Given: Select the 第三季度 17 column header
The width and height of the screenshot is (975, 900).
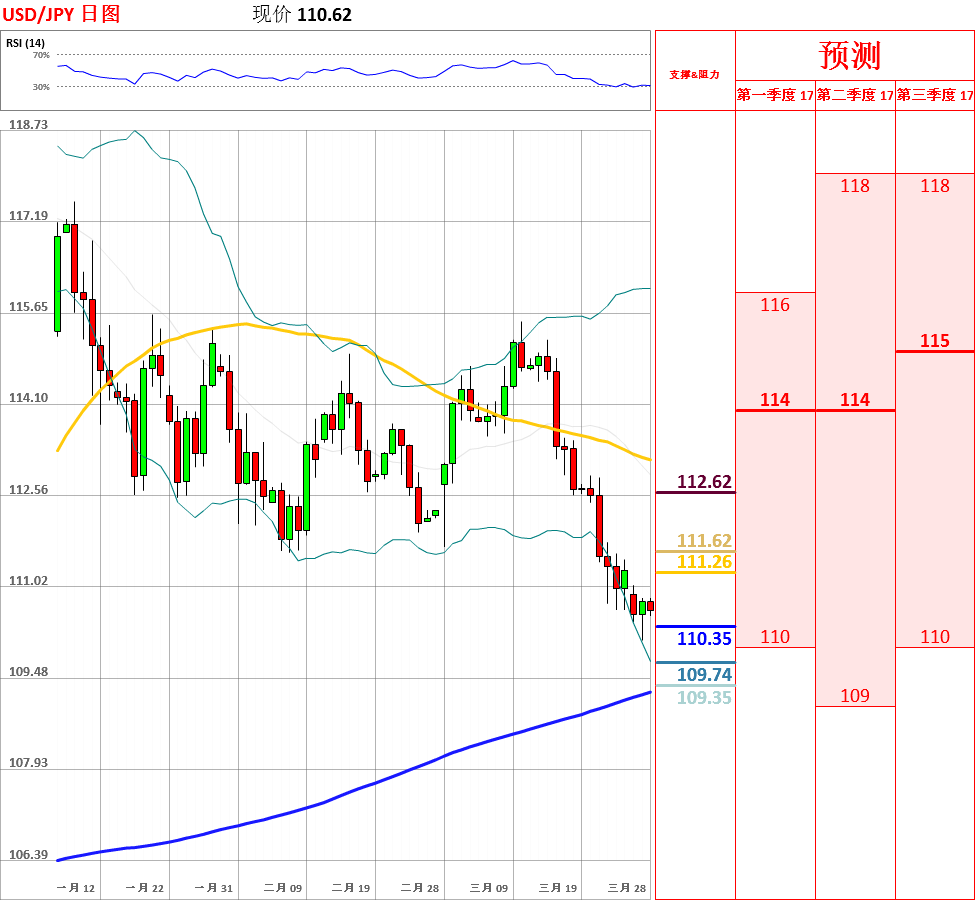Looking at the screenshot, I should click(935, 95).
